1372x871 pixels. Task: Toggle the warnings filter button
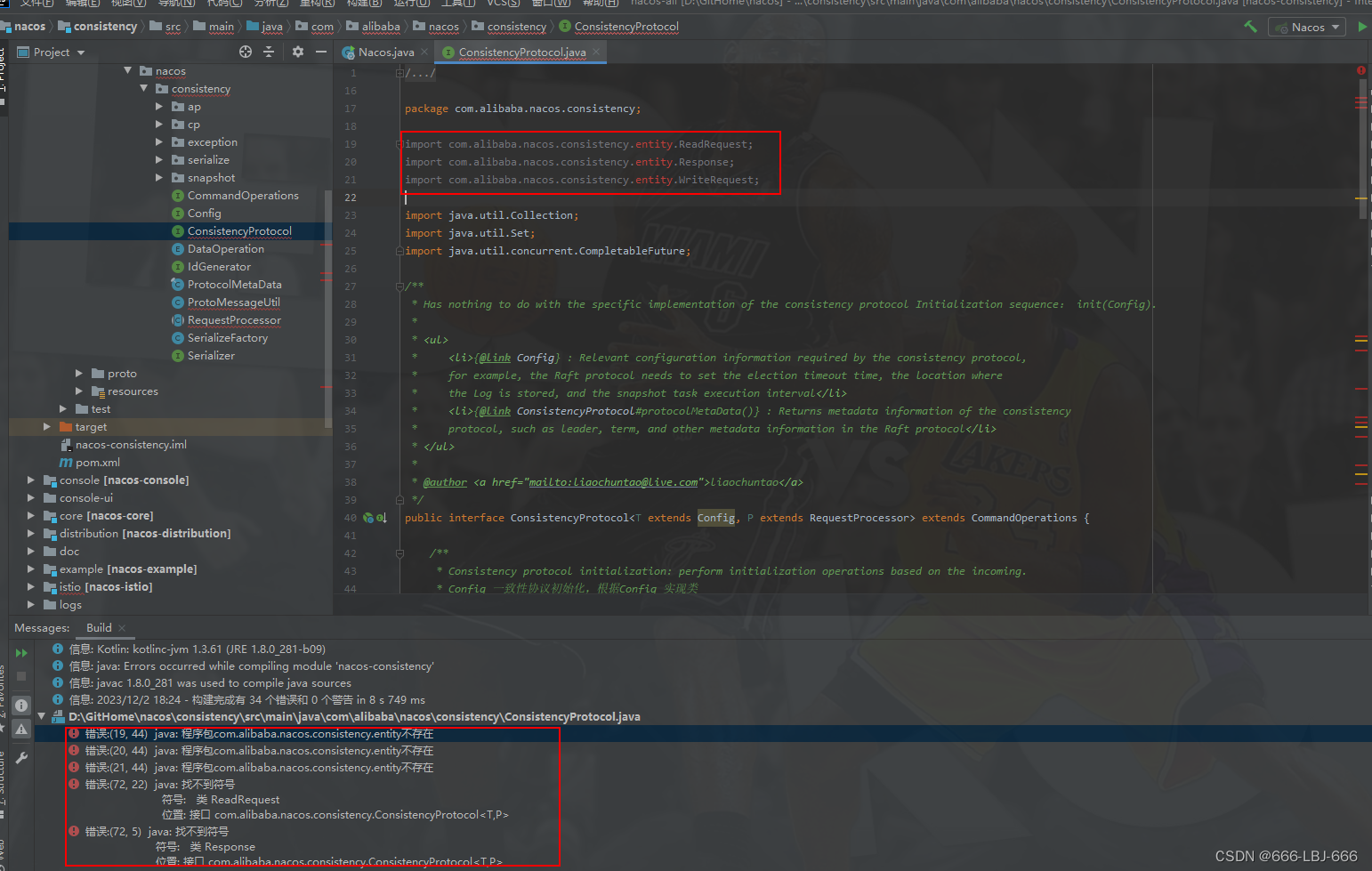click(x=21, y=729)
